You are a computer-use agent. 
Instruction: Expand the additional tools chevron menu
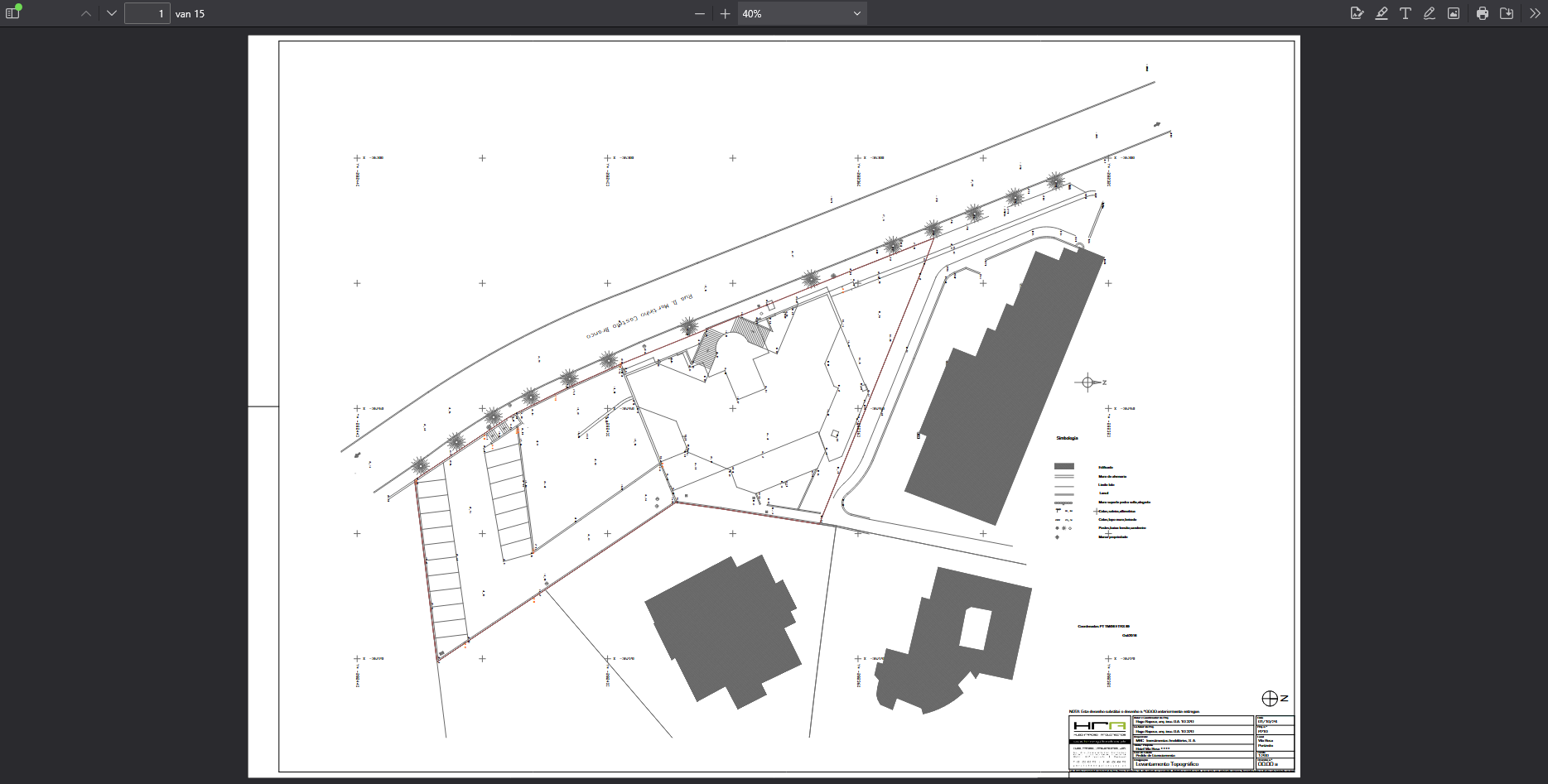1535,13
